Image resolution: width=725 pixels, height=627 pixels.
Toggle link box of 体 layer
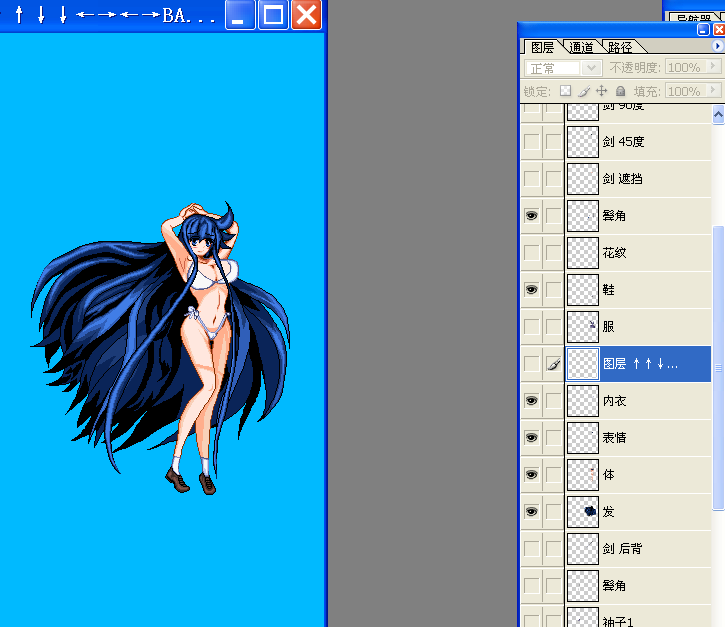tap(554, 475)
